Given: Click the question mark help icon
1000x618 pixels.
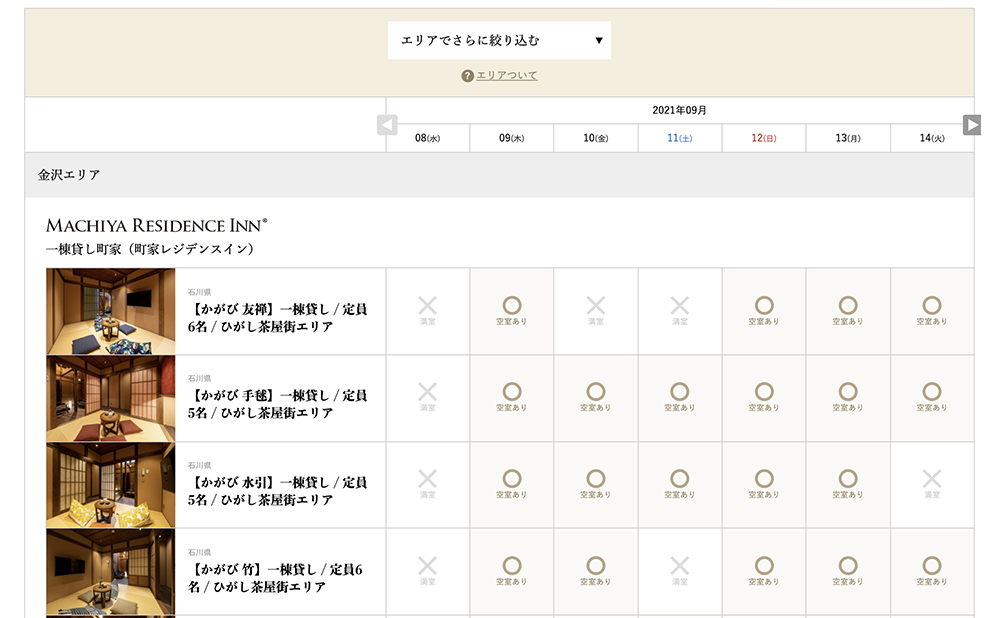Looking at the screenshot, I should pyautogui.click(x=467, y=76).
